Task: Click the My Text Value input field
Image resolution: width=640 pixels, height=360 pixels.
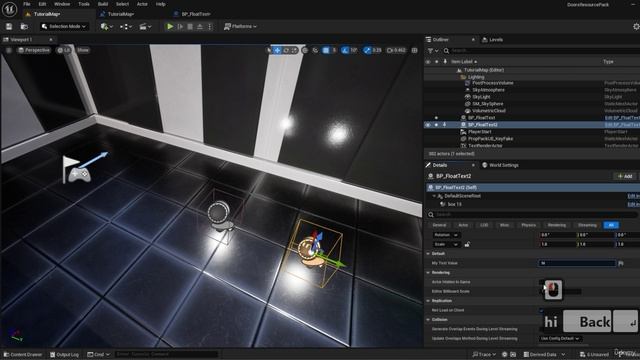Action: 577,263
